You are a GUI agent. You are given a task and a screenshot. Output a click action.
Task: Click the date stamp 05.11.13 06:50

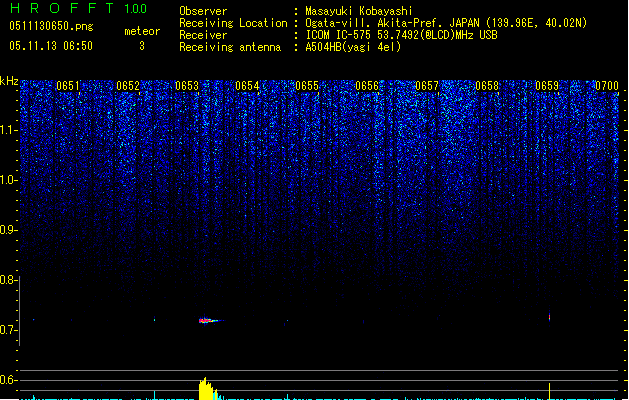pyautogui.click(x=51, y=46)
